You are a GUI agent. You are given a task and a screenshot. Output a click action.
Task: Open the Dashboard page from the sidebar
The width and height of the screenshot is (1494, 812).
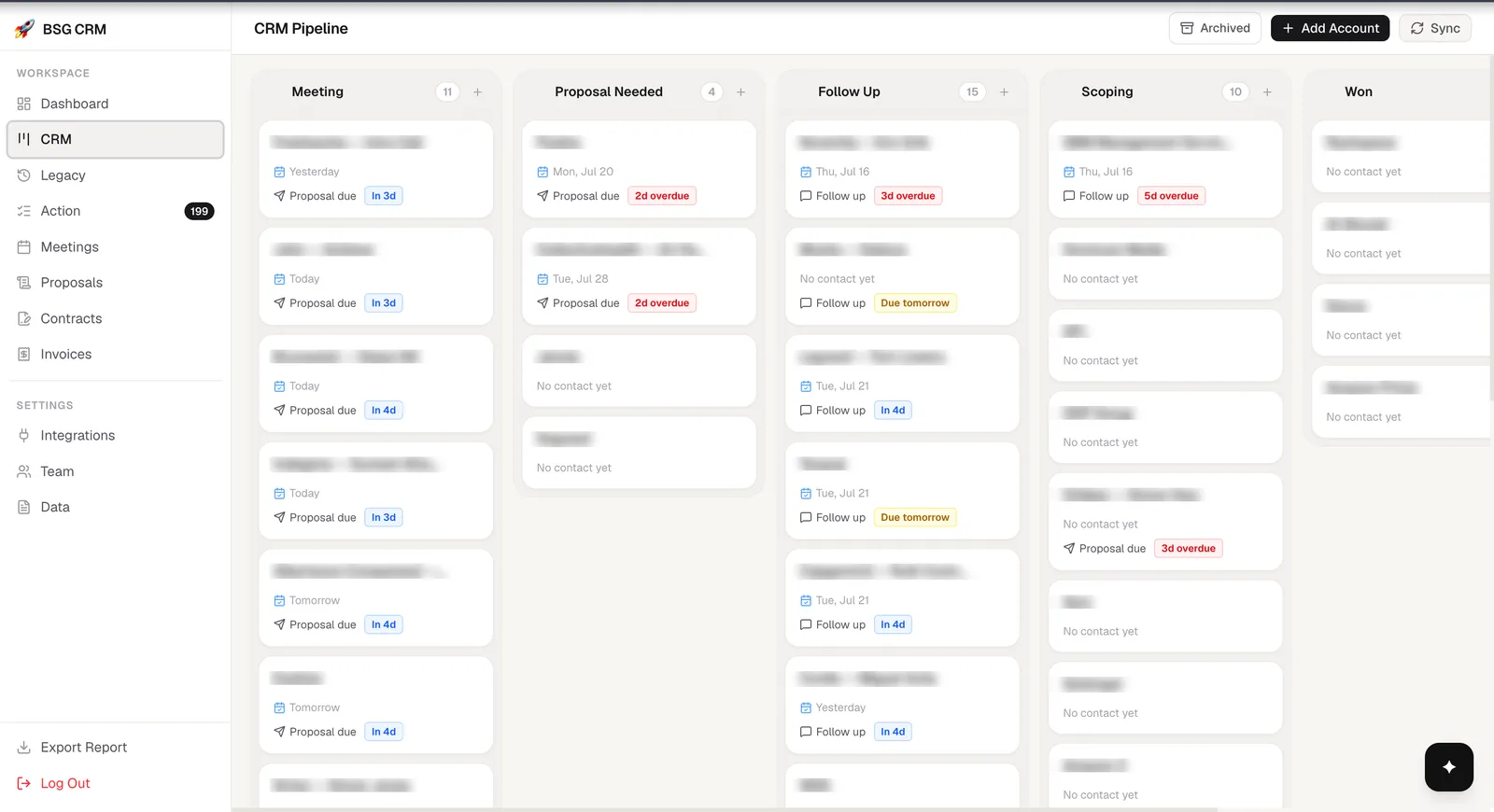(x=116, y=104)
